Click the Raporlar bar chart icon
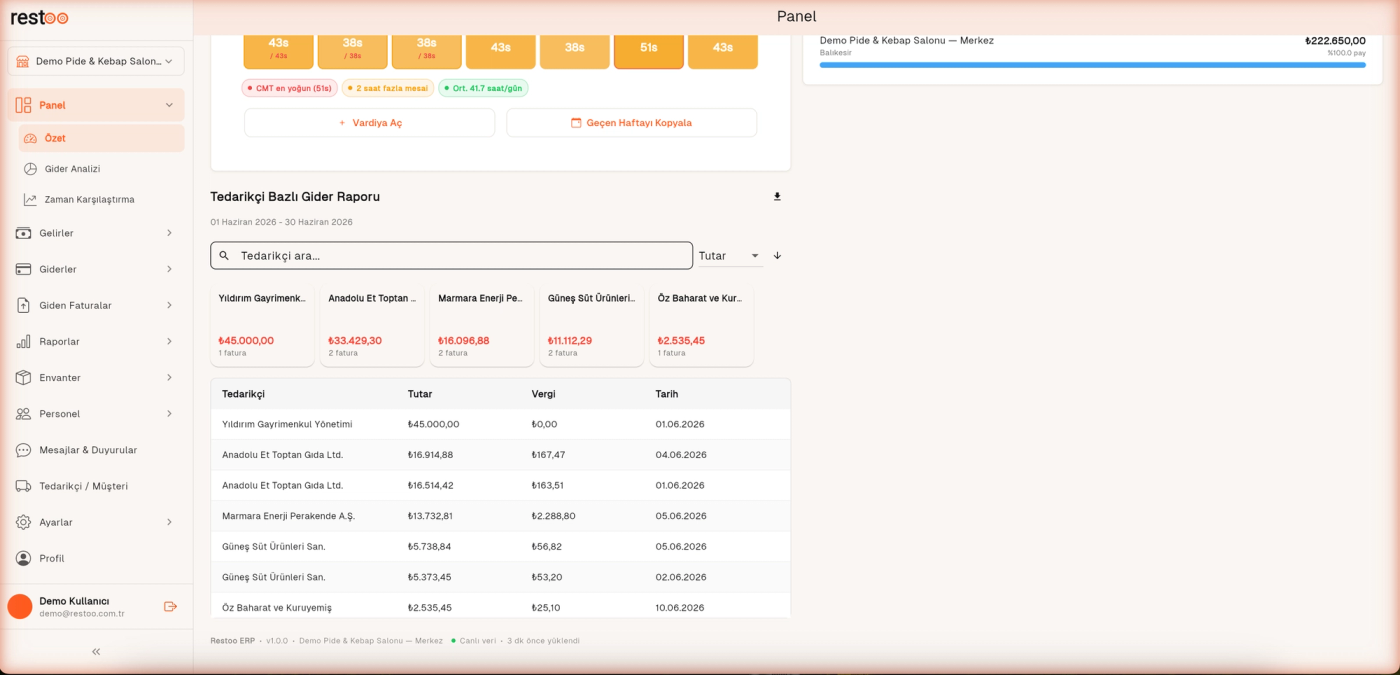The image size is (1400, 675). pos(23,342)
